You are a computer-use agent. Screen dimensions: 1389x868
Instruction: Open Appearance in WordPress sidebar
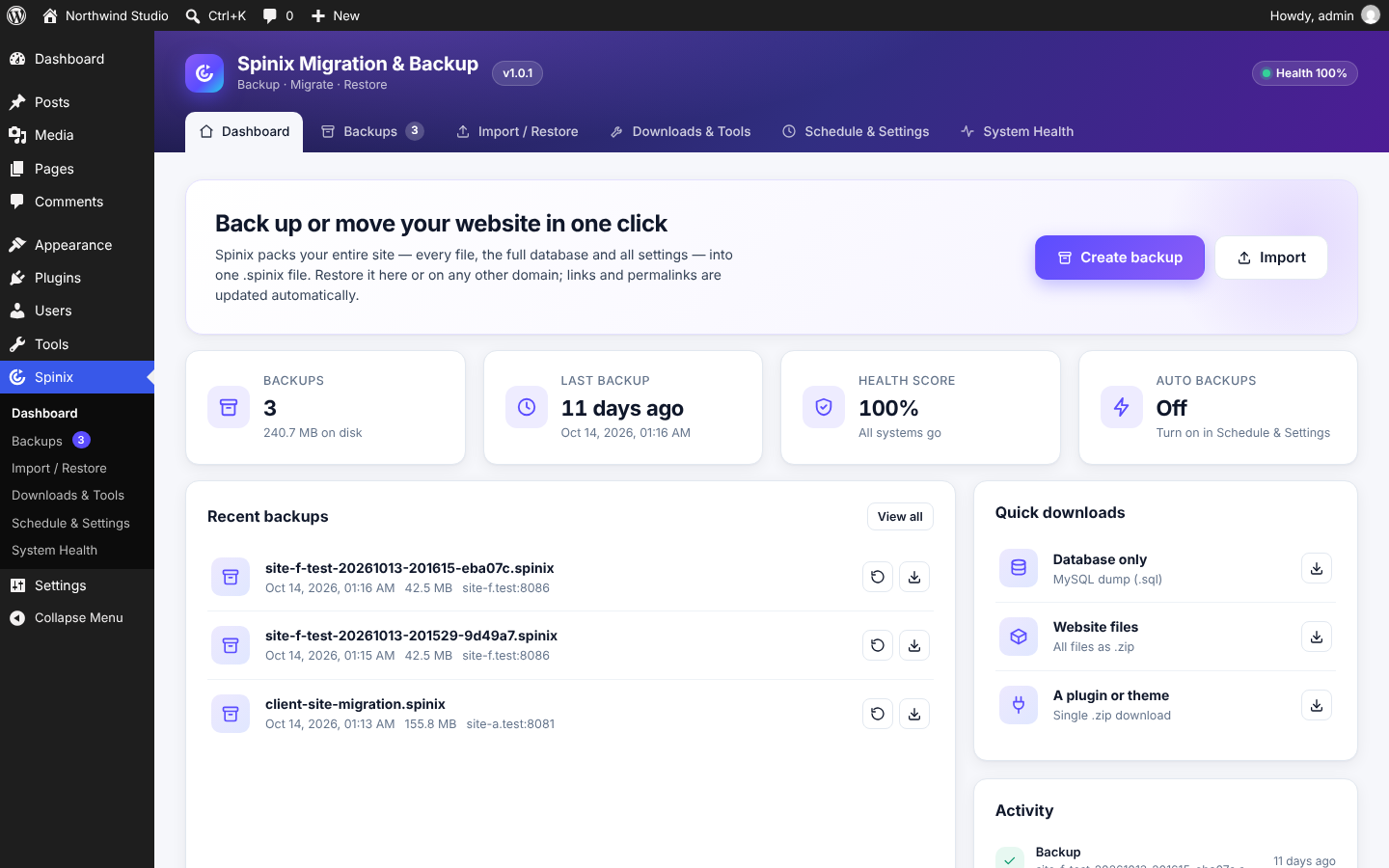(77, 245)
